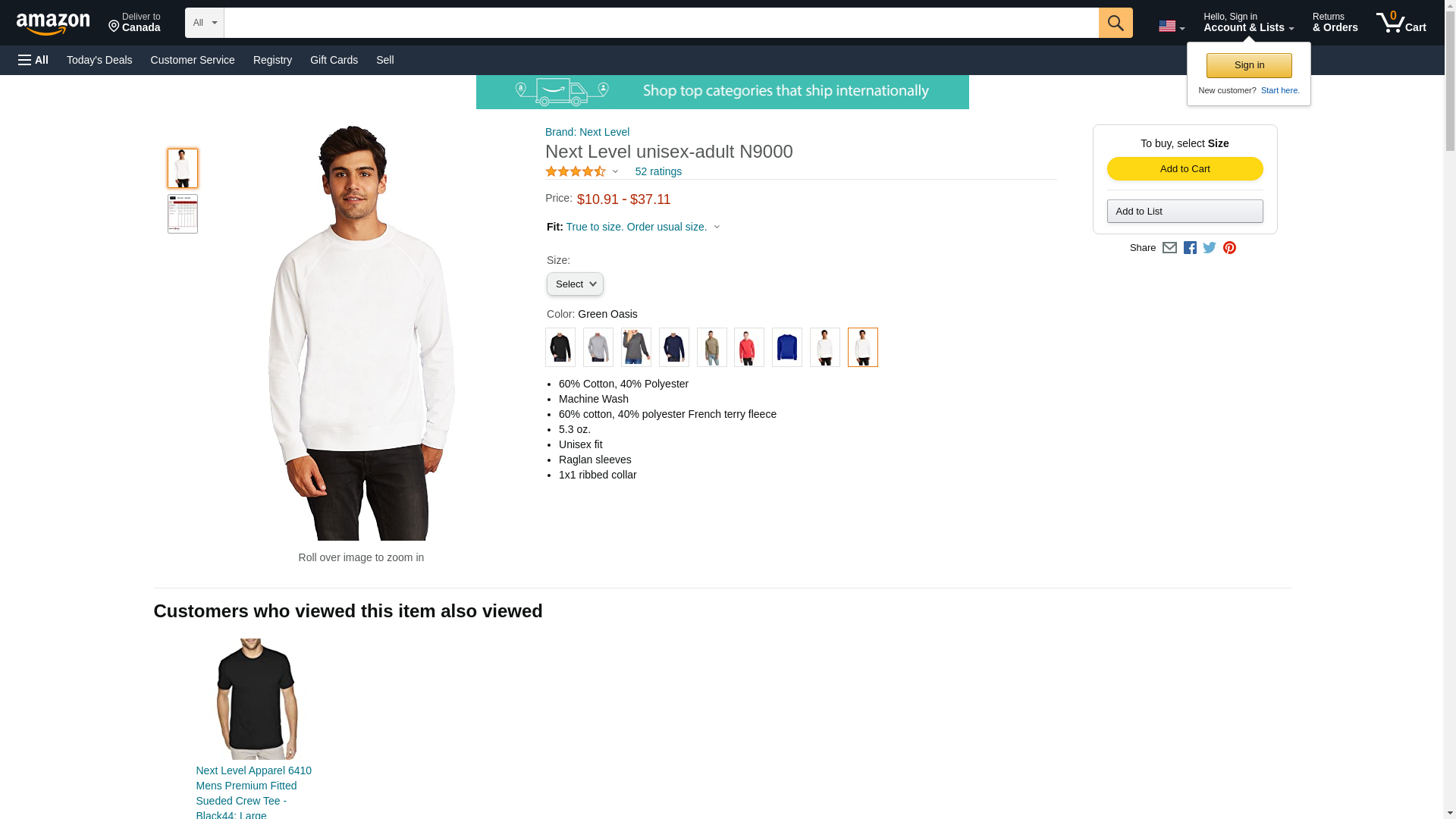Share the product on Pinterest

1229,248
